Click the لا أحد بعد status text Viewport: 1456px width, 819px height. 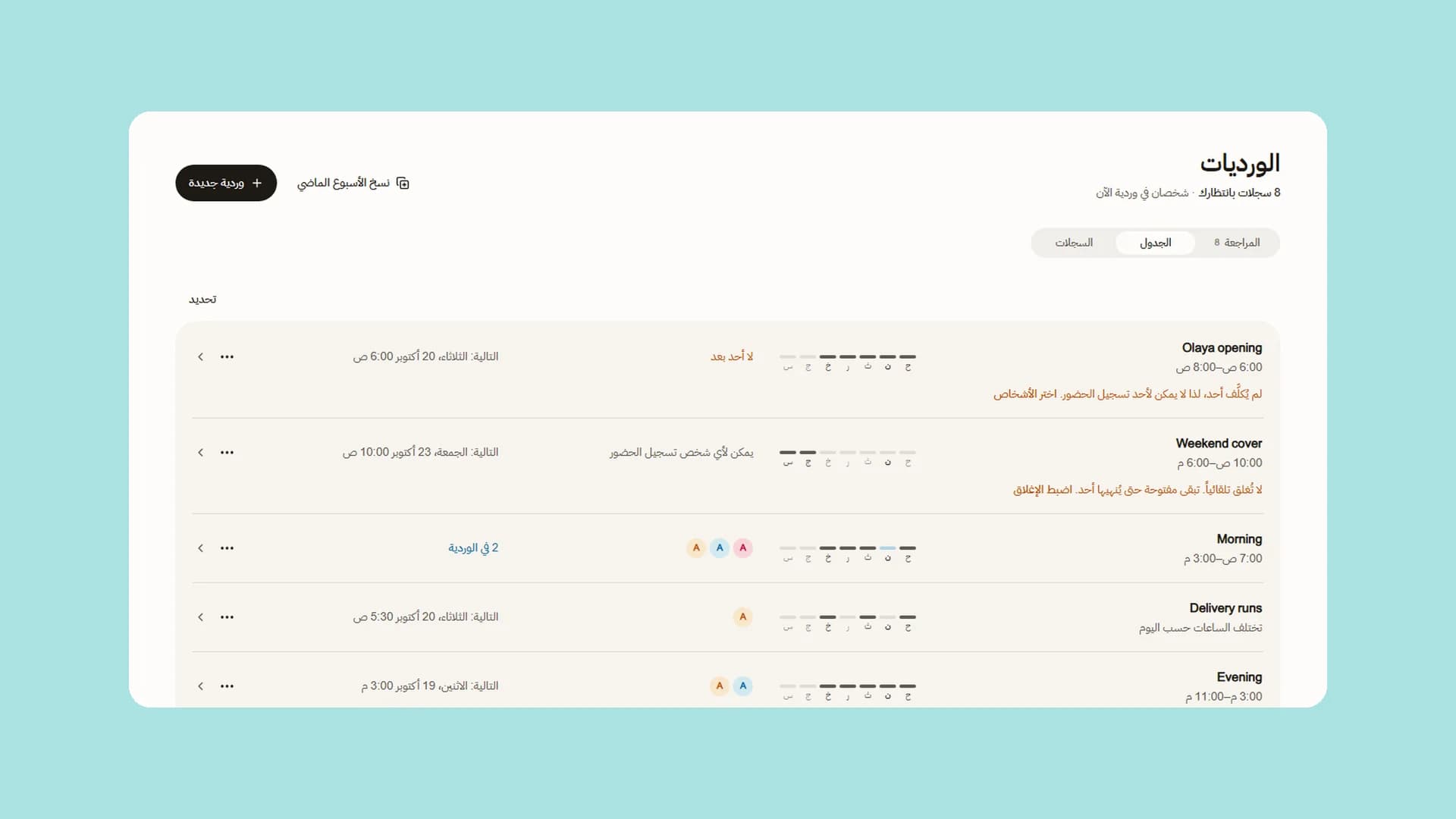tap(732, 356)
